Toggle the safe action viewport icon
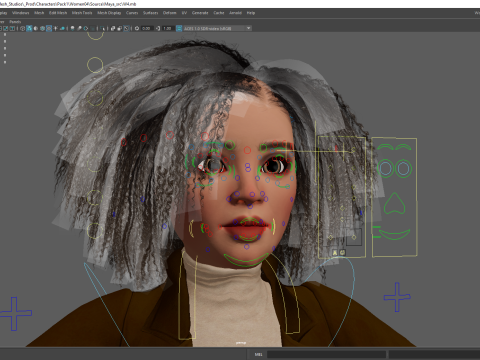This screenshot has width=480, height=360. pos(6,28)
